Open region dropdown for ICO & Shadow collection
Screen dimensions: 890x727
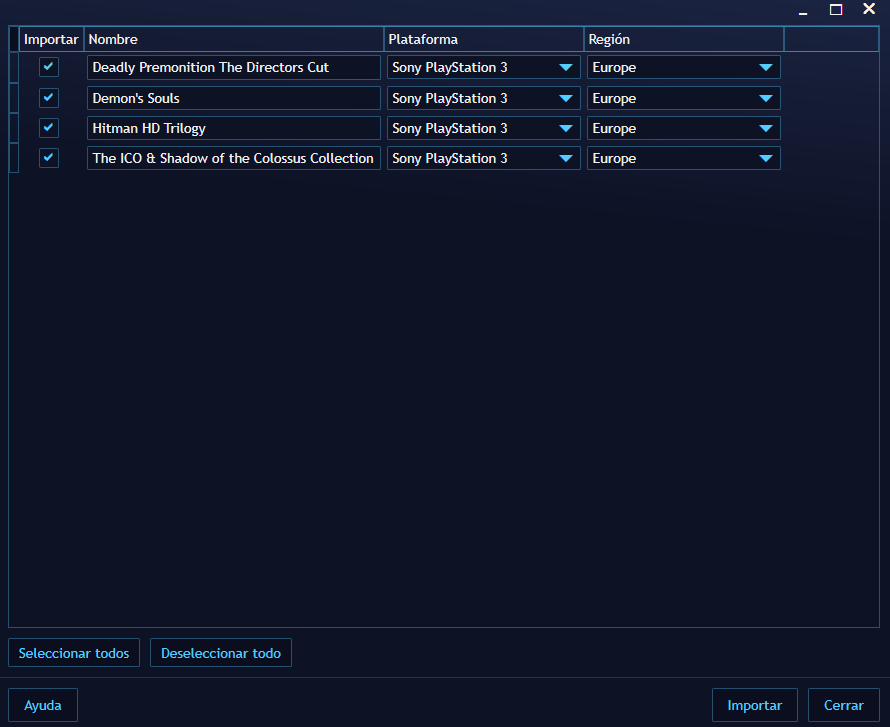click(766, 158)
